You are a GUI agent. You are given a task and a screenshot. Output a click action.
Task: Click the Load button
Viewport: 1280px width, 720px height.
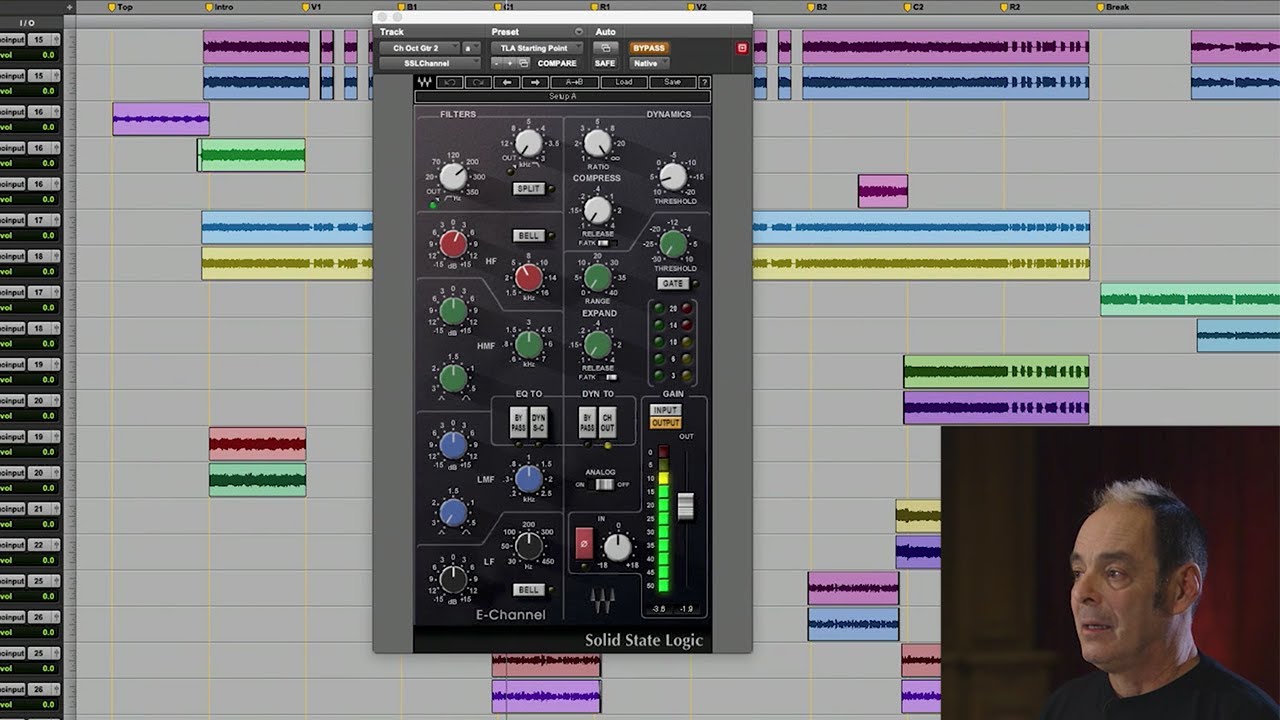point(624,82)
